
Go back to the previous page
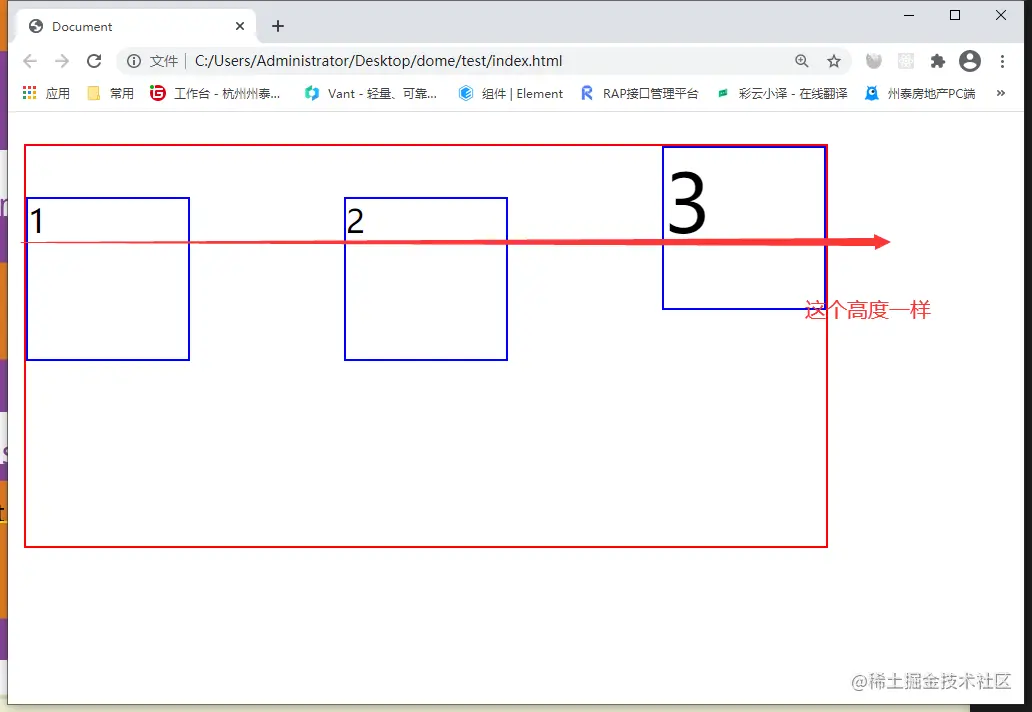30,61
